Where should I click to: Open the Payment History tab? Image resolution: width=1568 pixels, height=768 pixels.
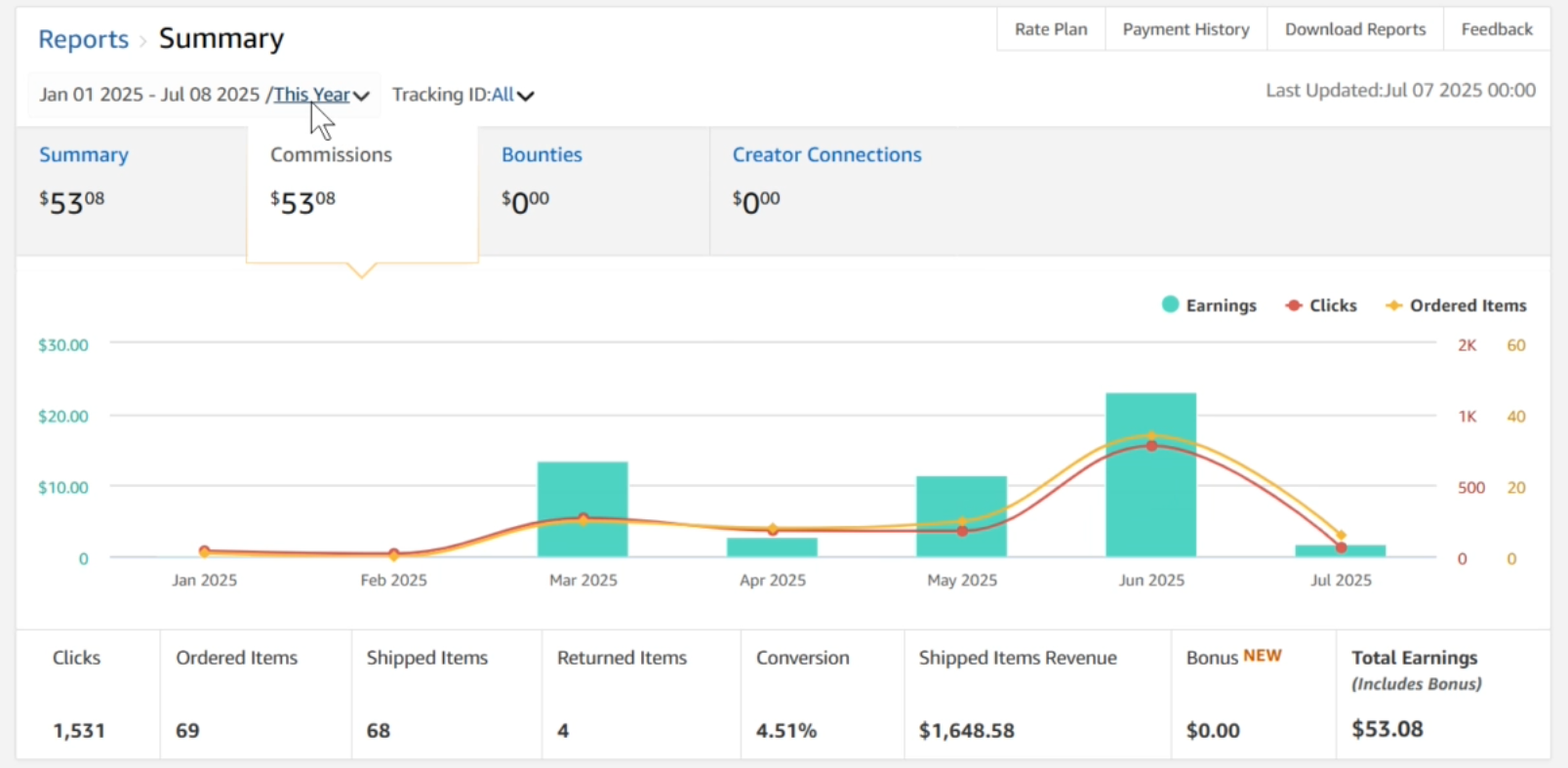[1186, 29]
